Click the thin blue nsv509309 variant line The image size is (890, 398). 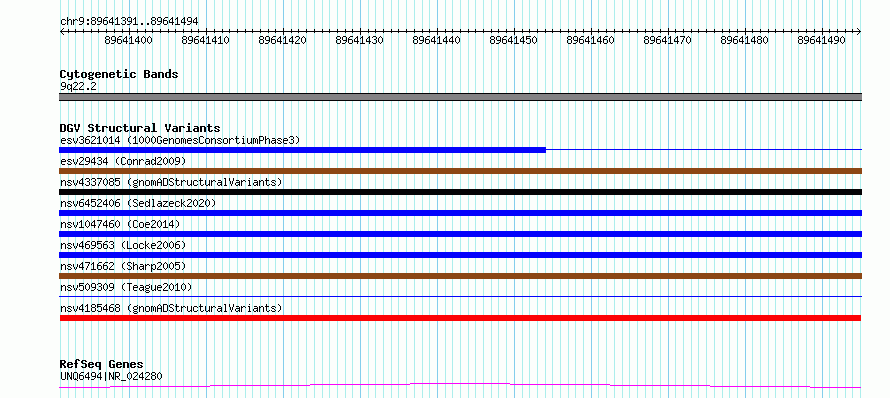point(460,296)
